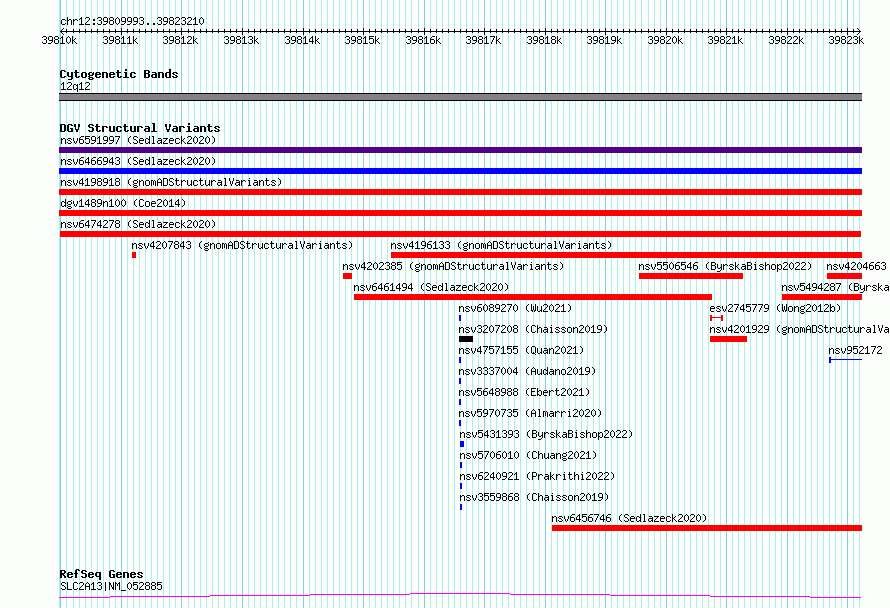Image resolution: width=890 pixels, height=608 pixels.
Task: Open the nsv4201929 gnomAD variant label
Action: pos(799,329)
